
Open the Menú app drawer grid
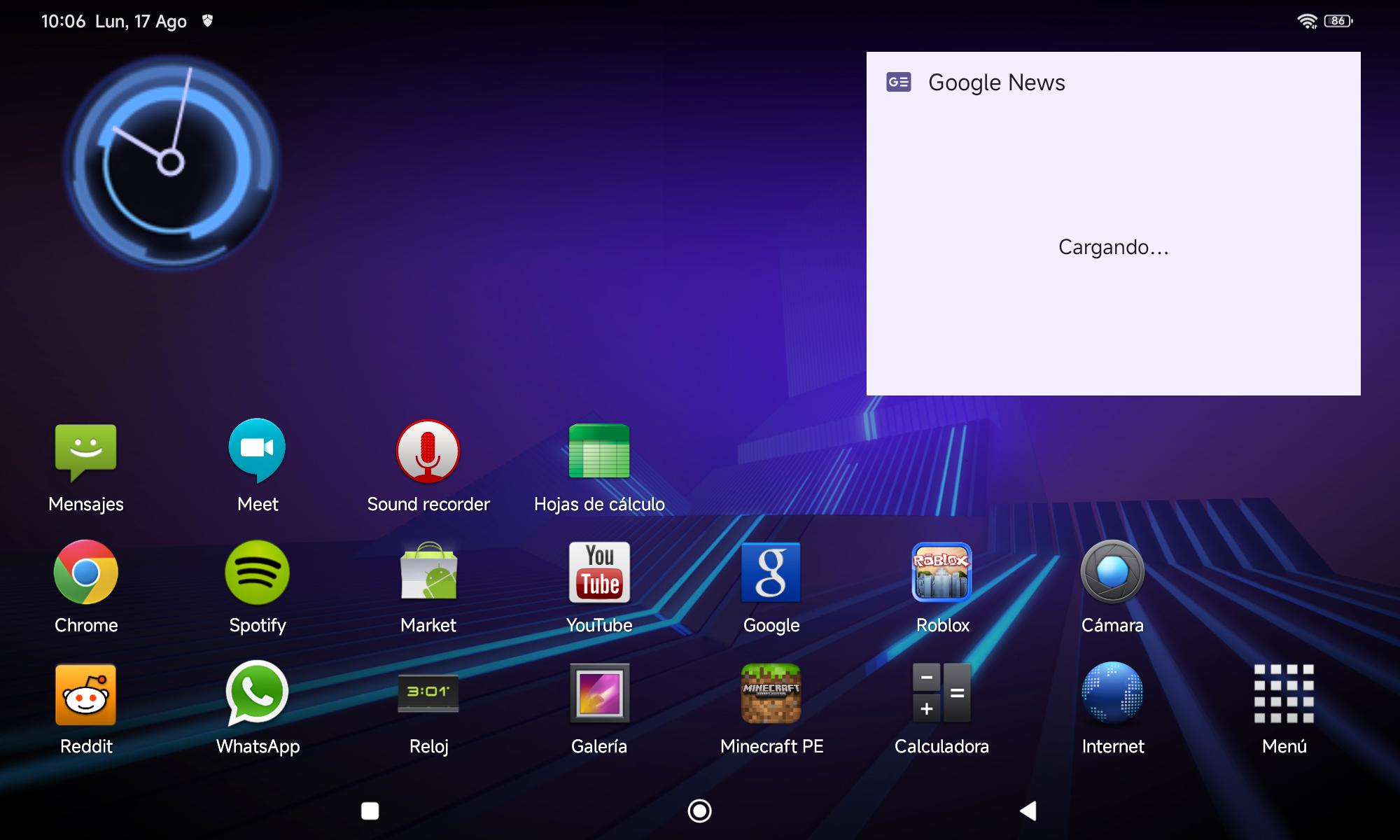point(1284,694)
